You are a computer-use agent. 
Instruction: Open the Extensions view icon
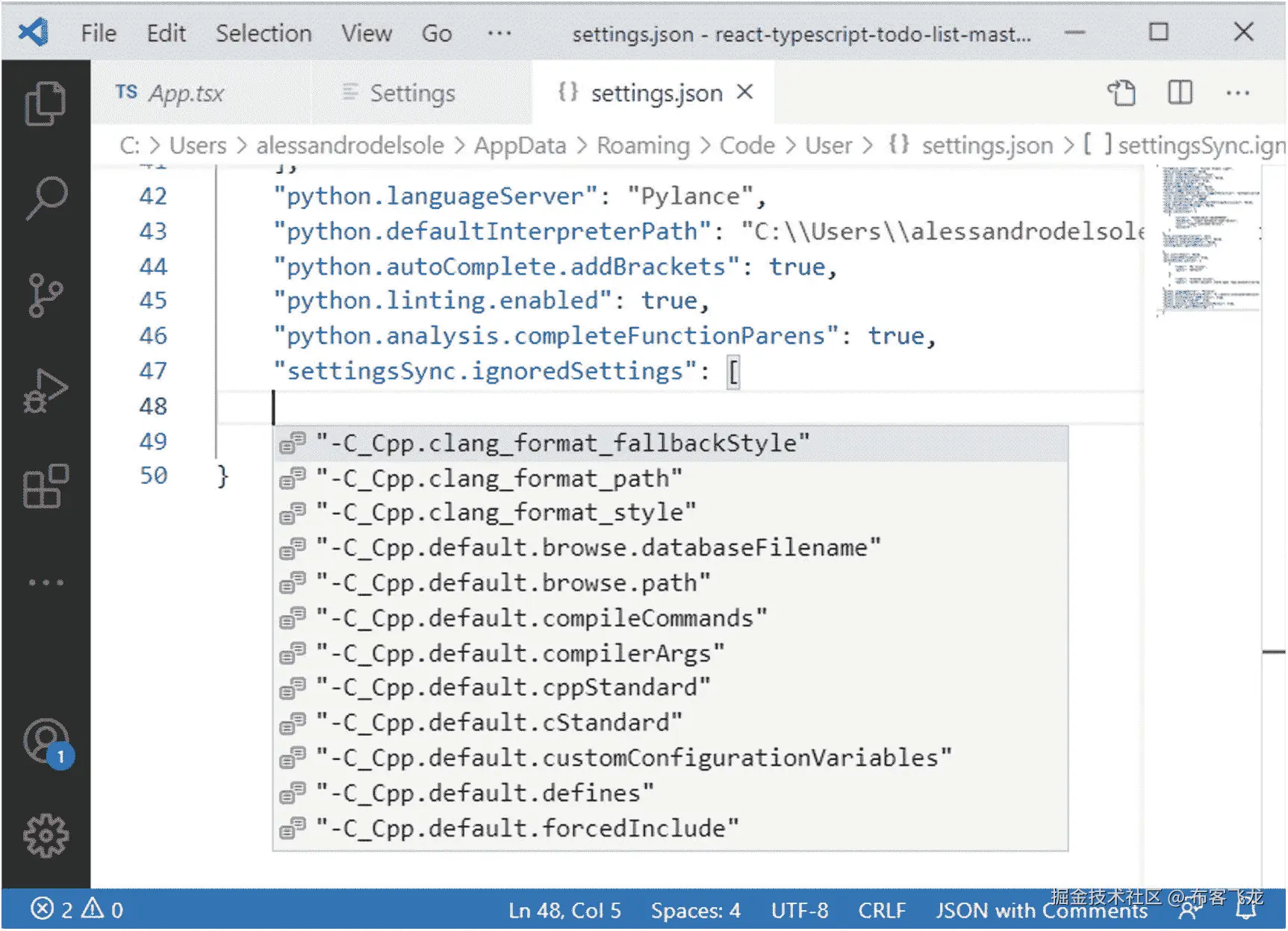[45, 485]
